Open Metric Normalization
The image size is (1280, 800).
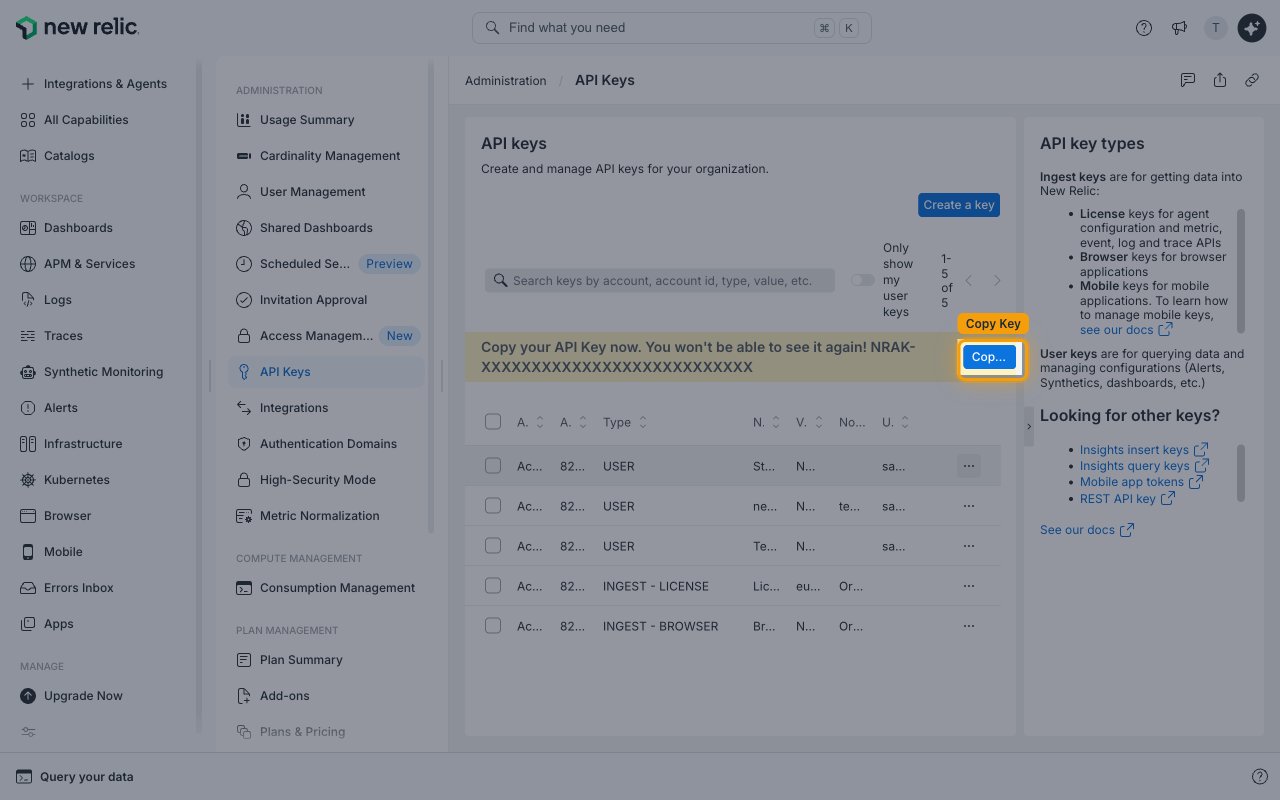(326, 516)
